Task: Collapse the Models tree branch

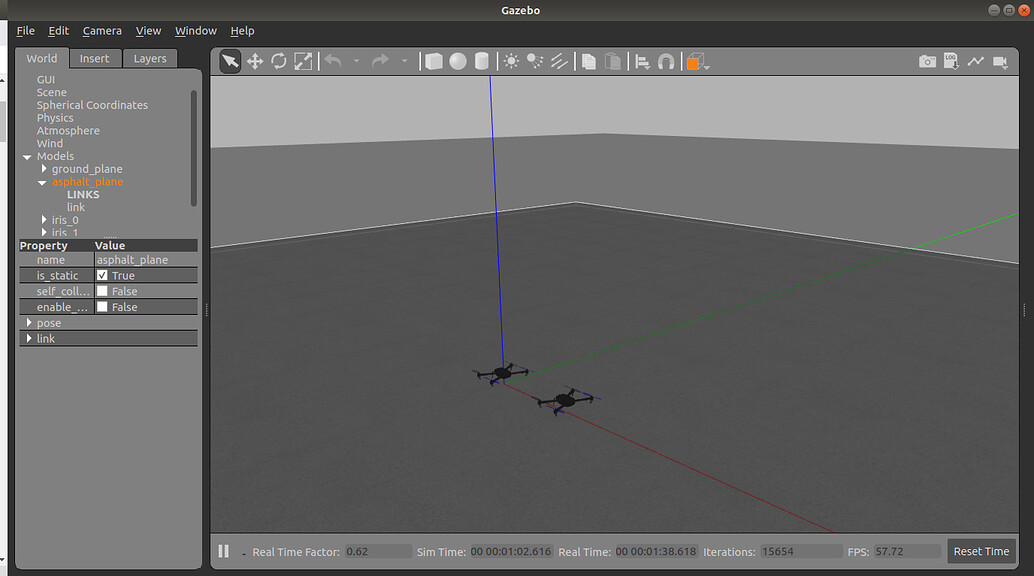Action: coord(27,156)
